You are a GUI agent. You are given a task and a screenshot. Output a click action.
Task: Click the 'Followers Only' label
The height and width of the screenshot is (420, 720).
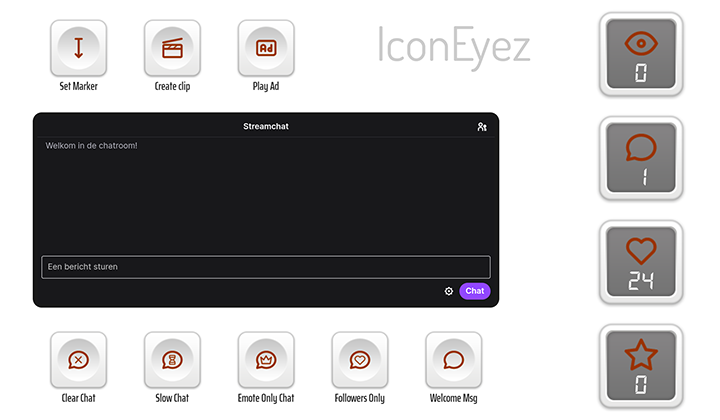click(x=360, y=398)
